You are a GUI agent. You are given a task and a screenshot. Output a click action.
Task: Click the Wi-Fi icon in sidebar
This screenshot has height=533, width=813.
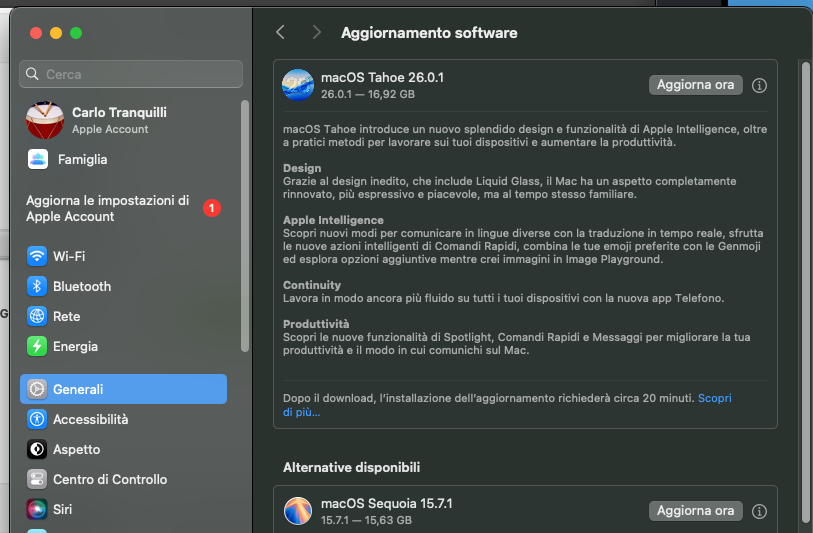pos(37,256)
